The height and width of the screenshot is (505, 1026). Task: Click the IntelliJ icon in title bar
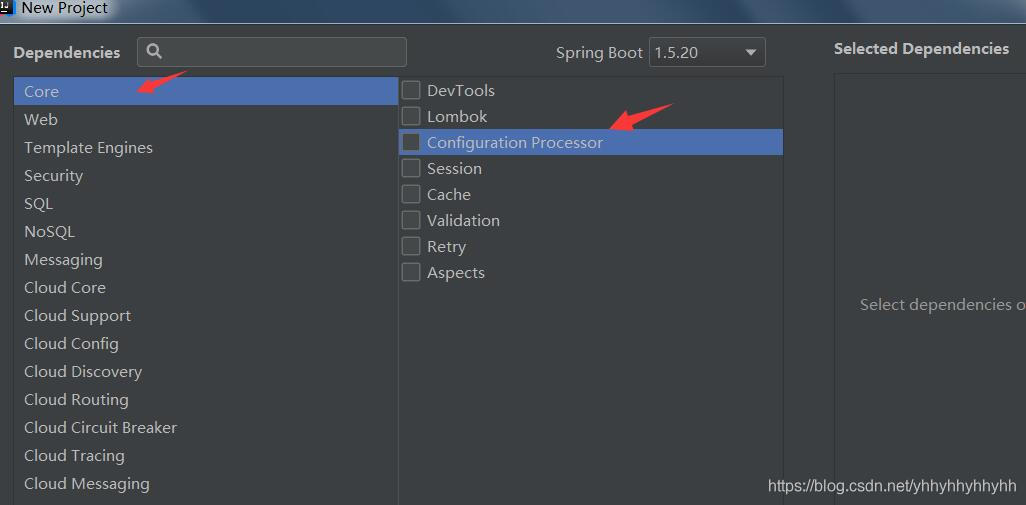tap(7, 7)
